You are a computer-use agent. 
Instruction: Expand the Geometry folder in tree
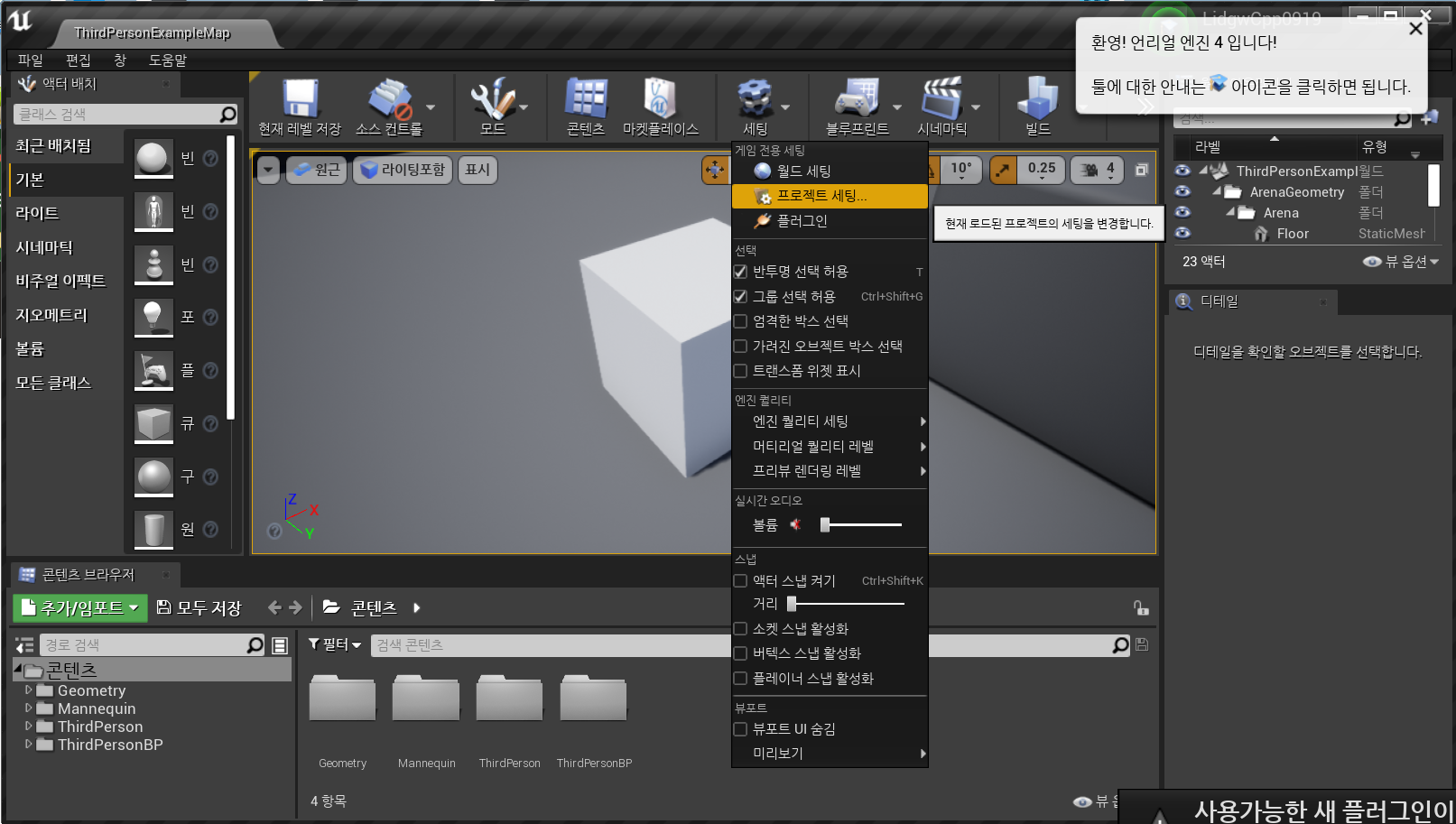[x=29, y=690]
